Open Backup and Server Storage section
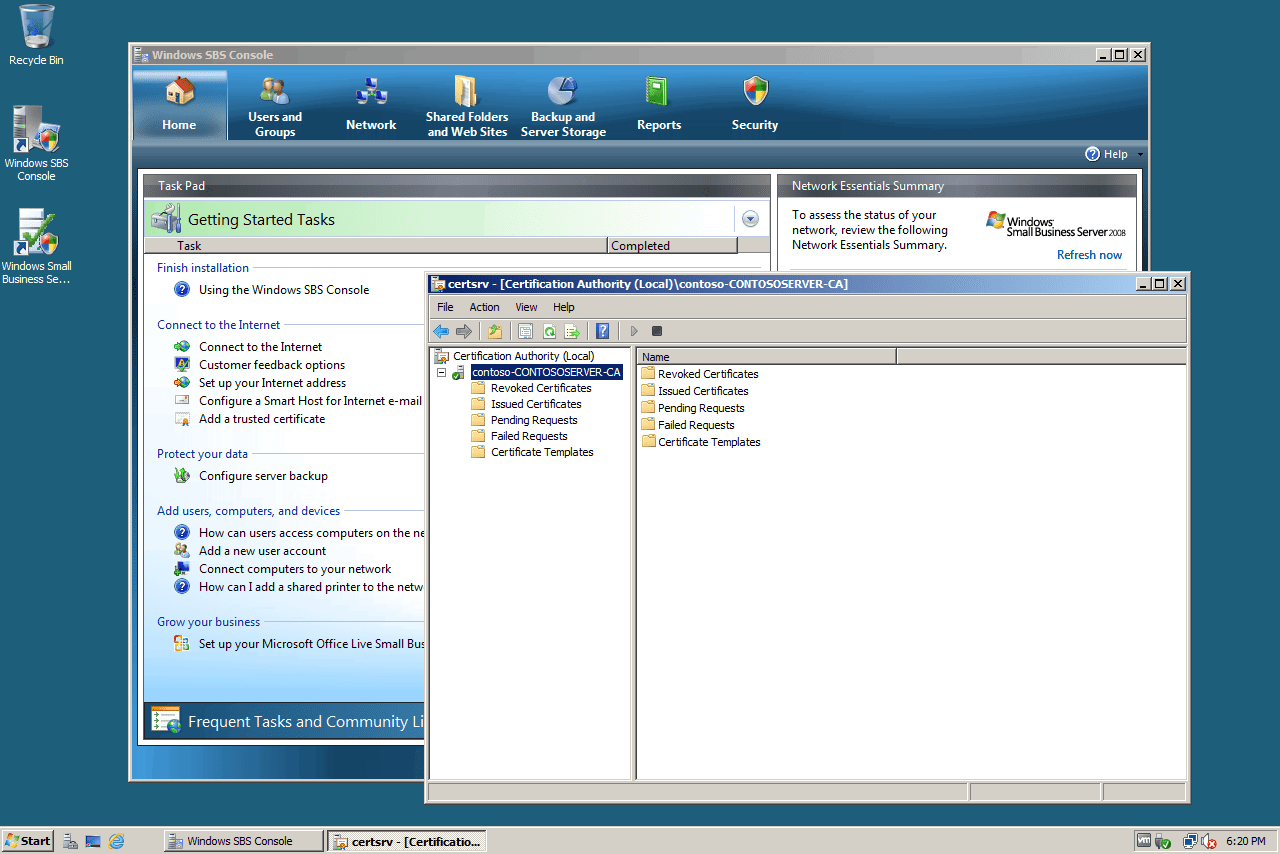The height and width of the screenshot is (854, 1280). pyautogui.click(x=563, y=107)
